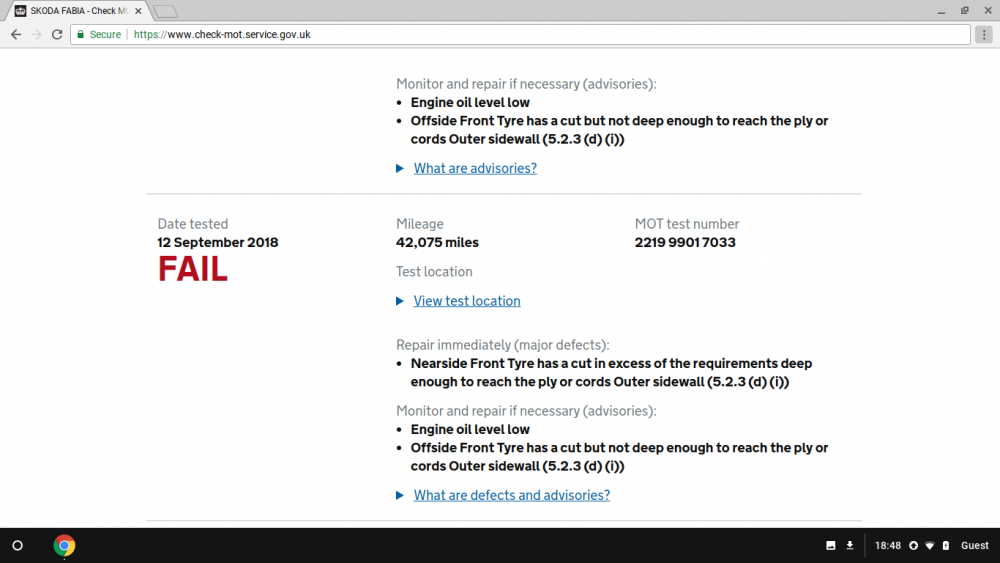Click the circular plus status icon beside clock
This screenshot has height=563, width=1000.
913,546
